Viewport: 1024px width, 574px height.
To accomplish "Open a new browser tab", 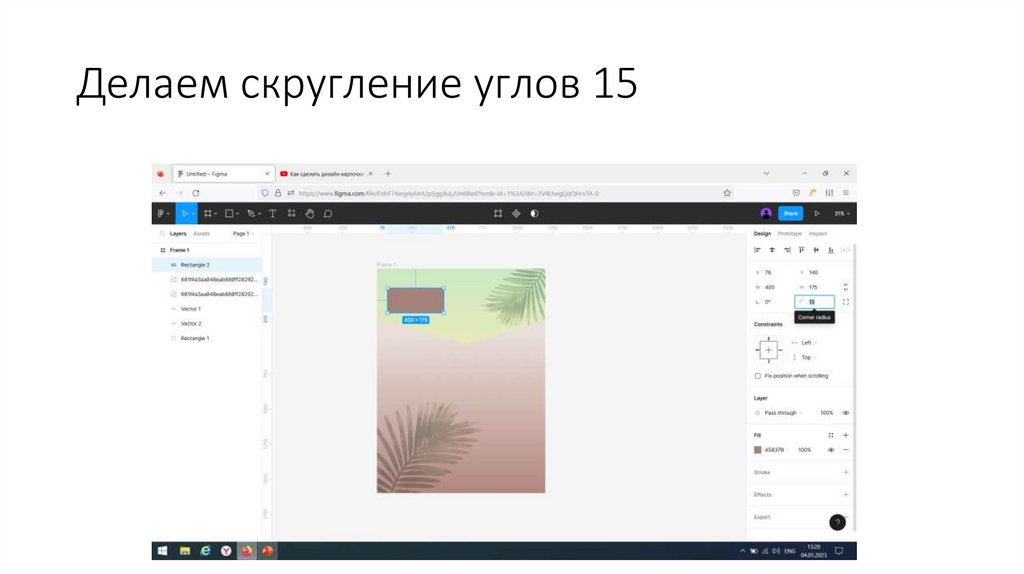I will [388, 174].
